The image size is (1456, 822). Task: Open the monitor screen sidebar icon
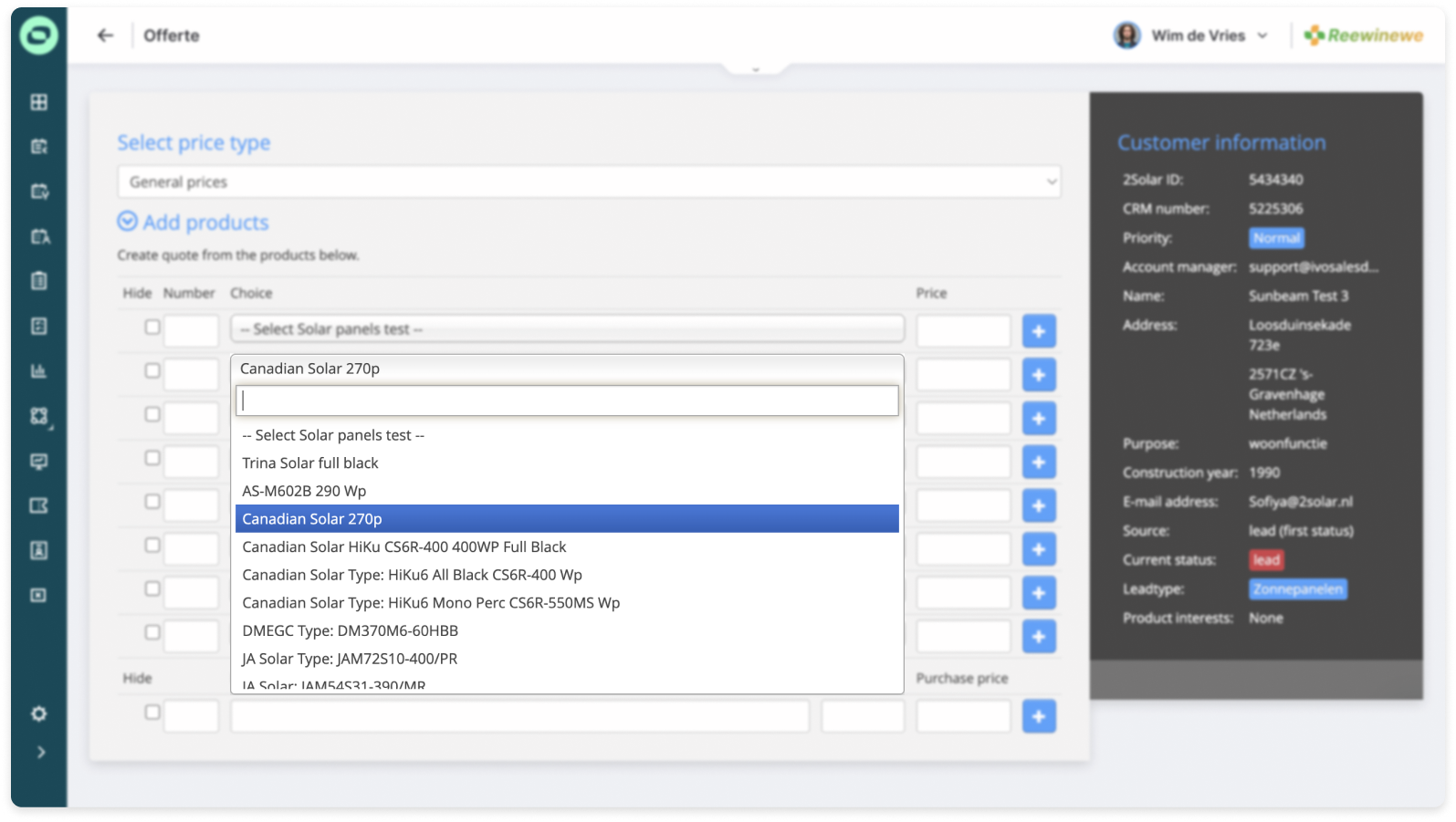[39, 461]
